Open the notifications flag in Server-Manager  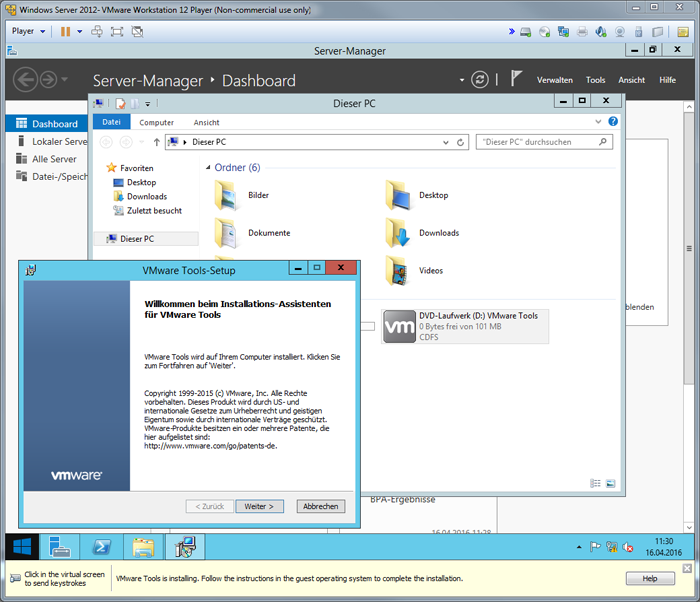click(516, 79)
